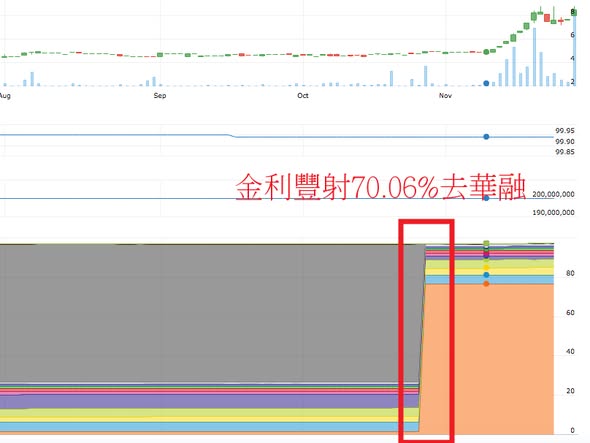Click the orange marker in the stacked area chart
Image resolution: width=590 pixels, height=443 pixels.
[x=486, y=283]
